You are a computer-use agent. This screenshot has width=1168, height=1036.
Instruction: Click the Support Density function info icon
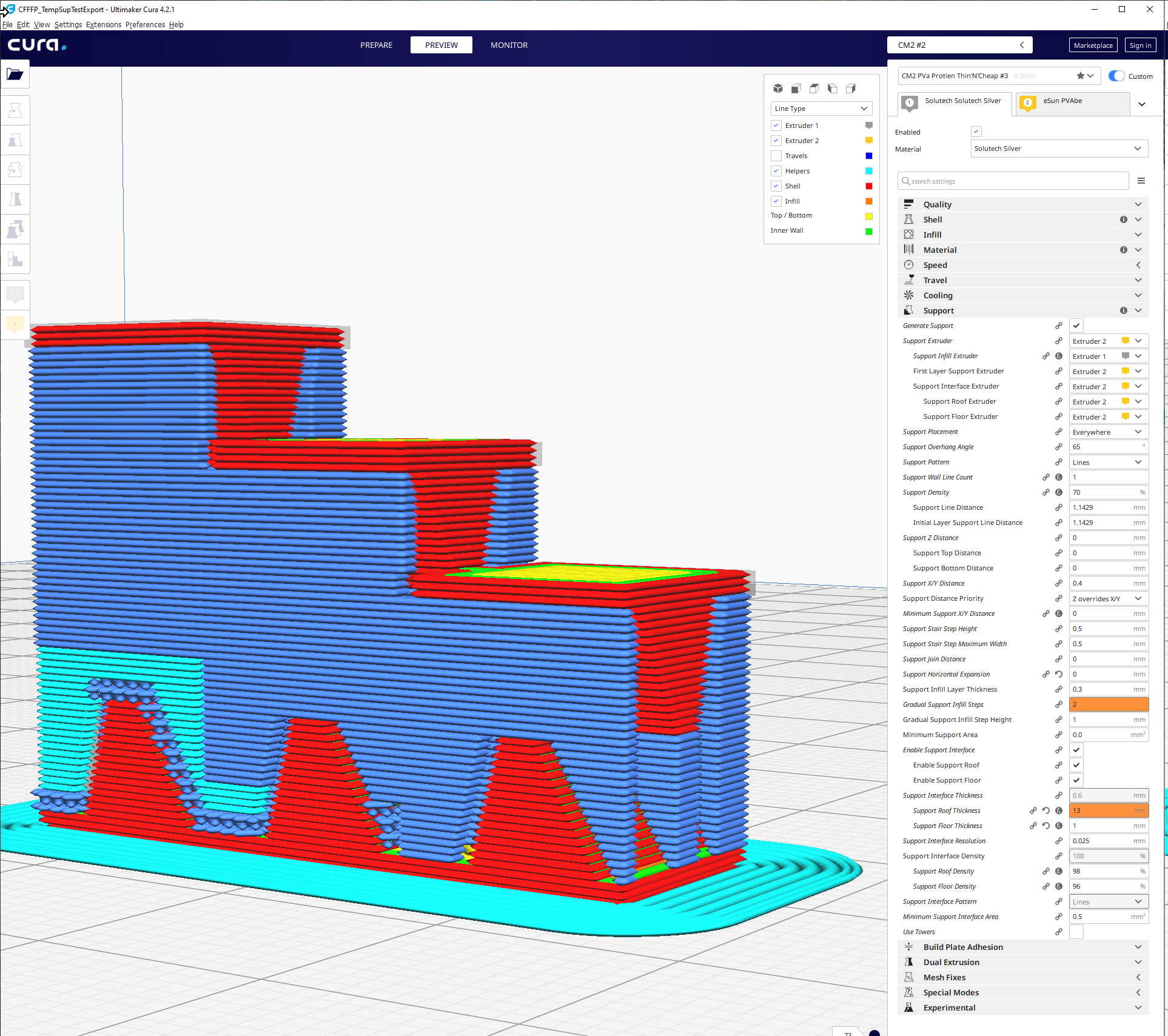(1059, 492)
